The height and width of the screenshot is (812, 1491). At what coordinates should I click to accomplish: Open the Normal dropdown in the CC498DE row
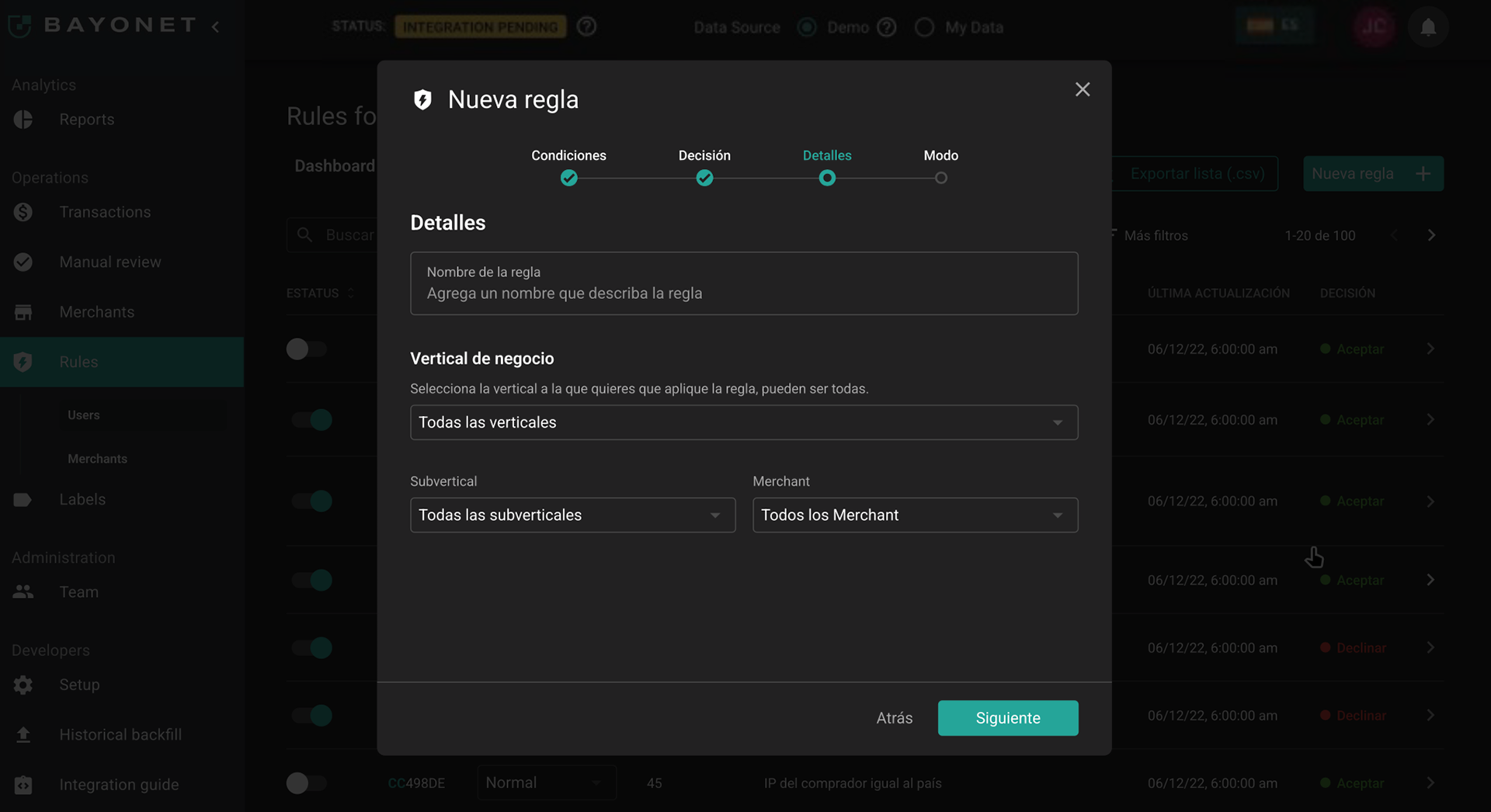[x=547, y=783]
